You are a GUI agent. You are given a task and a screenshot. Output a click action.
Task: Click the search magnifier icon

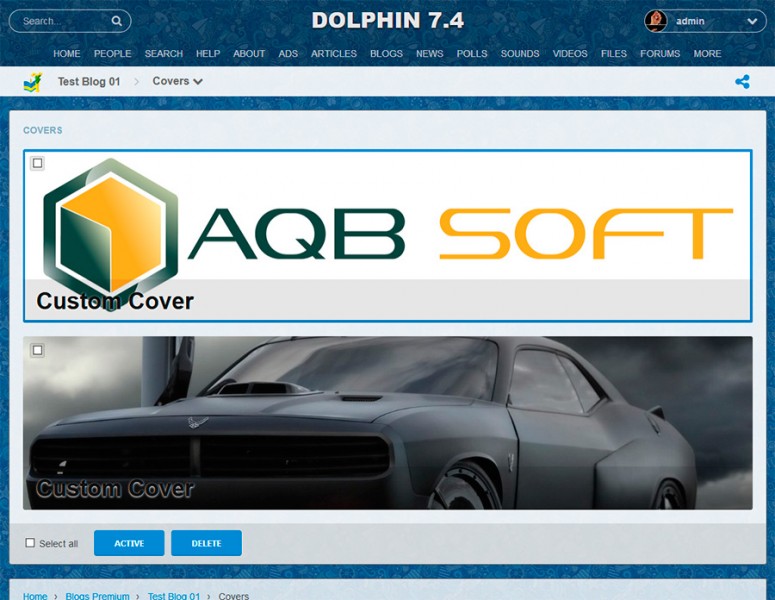(117, 21)
